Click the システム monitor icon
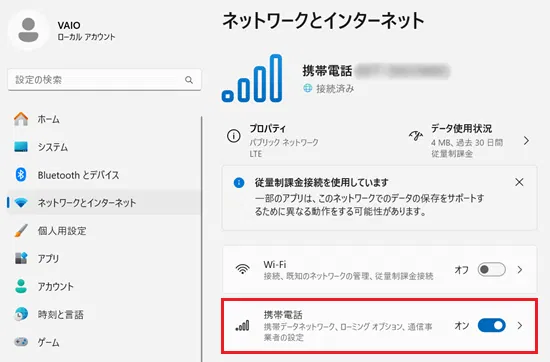 tap(21, 147)
